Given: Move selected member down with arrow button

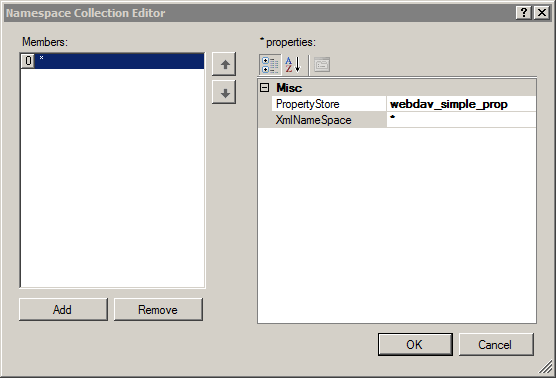Looking at the screenshot, I should [224, 92].
